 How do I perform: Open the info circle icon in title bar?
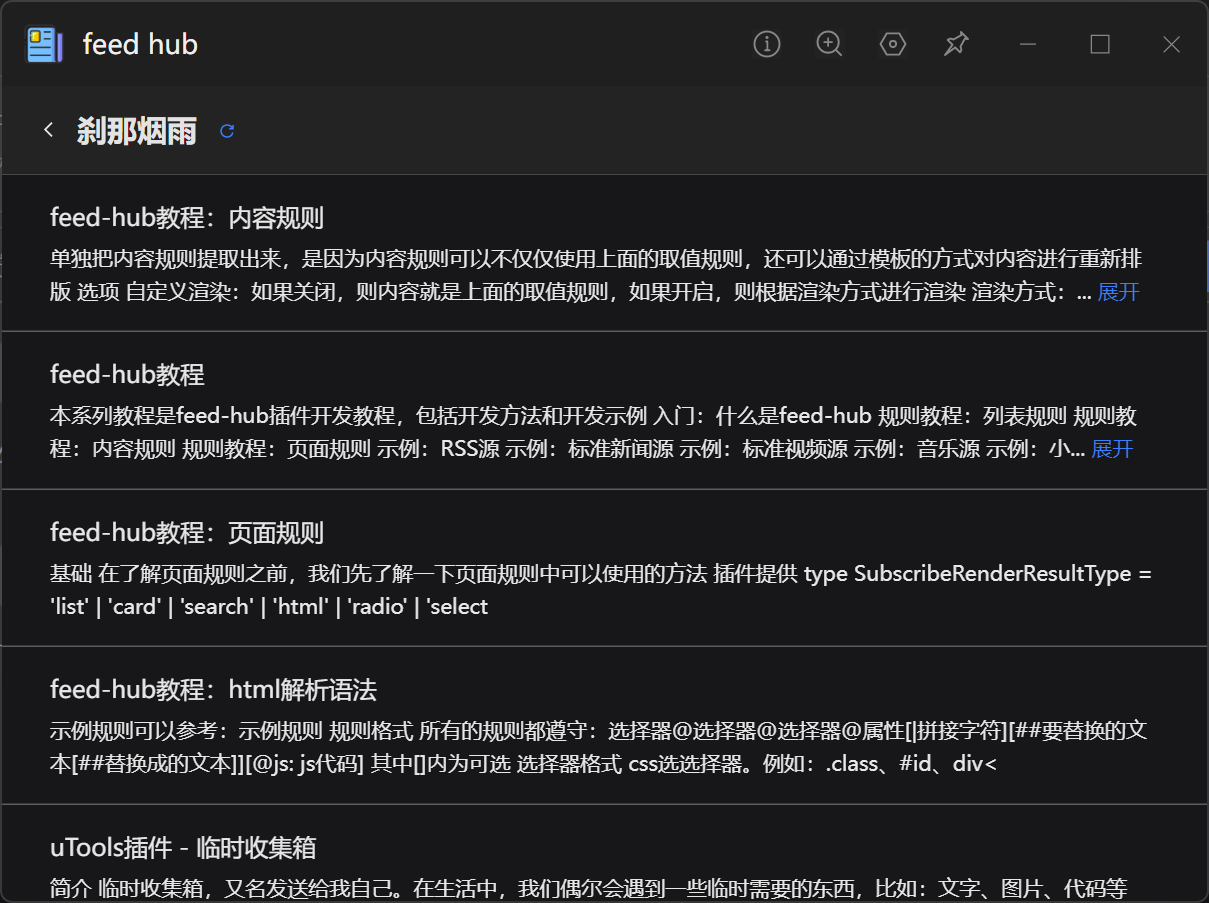(x=767, y=44)
